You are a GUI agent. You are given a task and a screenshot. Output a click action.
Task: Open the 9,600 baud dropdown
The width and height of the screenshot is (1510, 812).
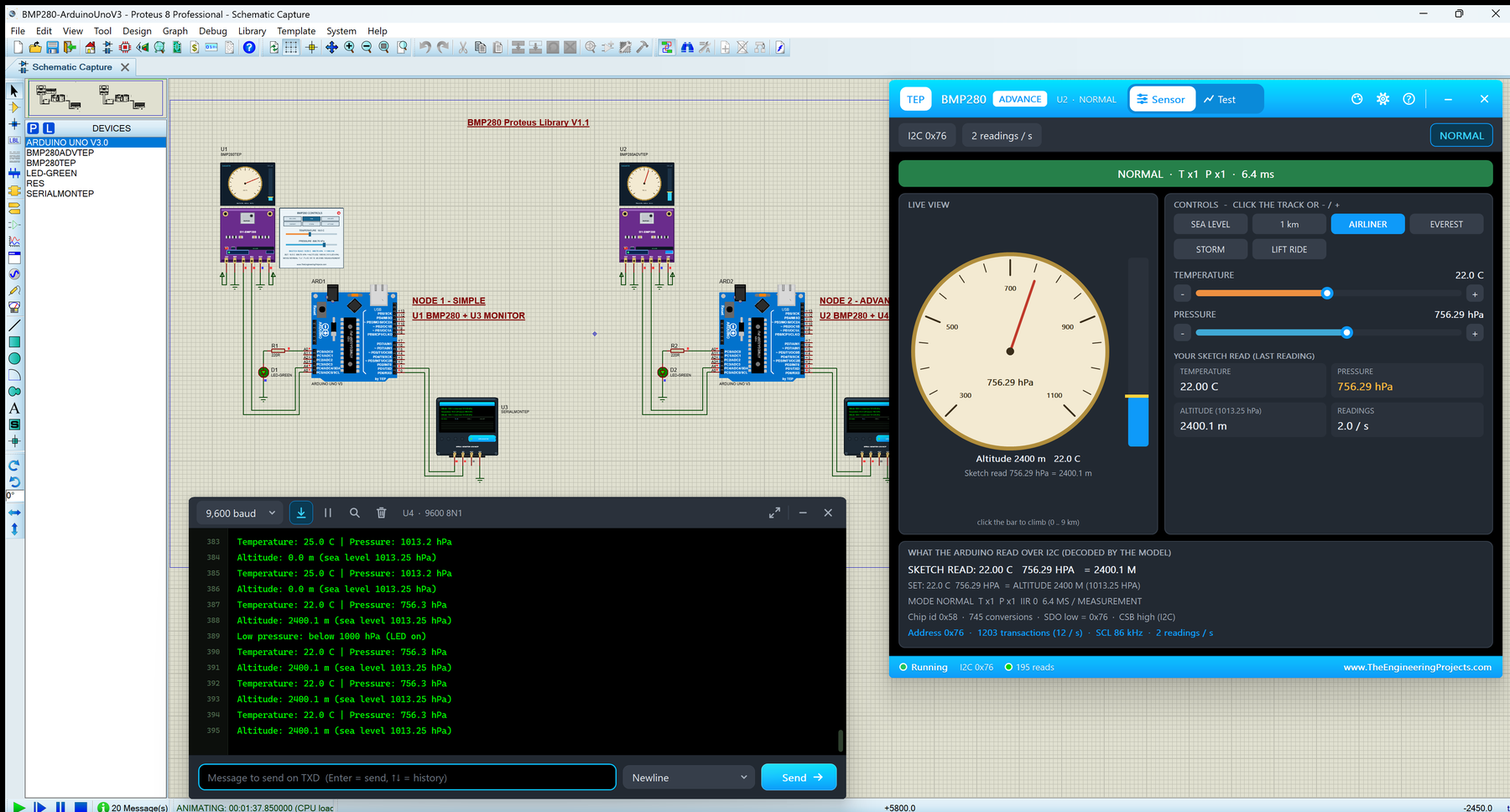pos(241,513)
